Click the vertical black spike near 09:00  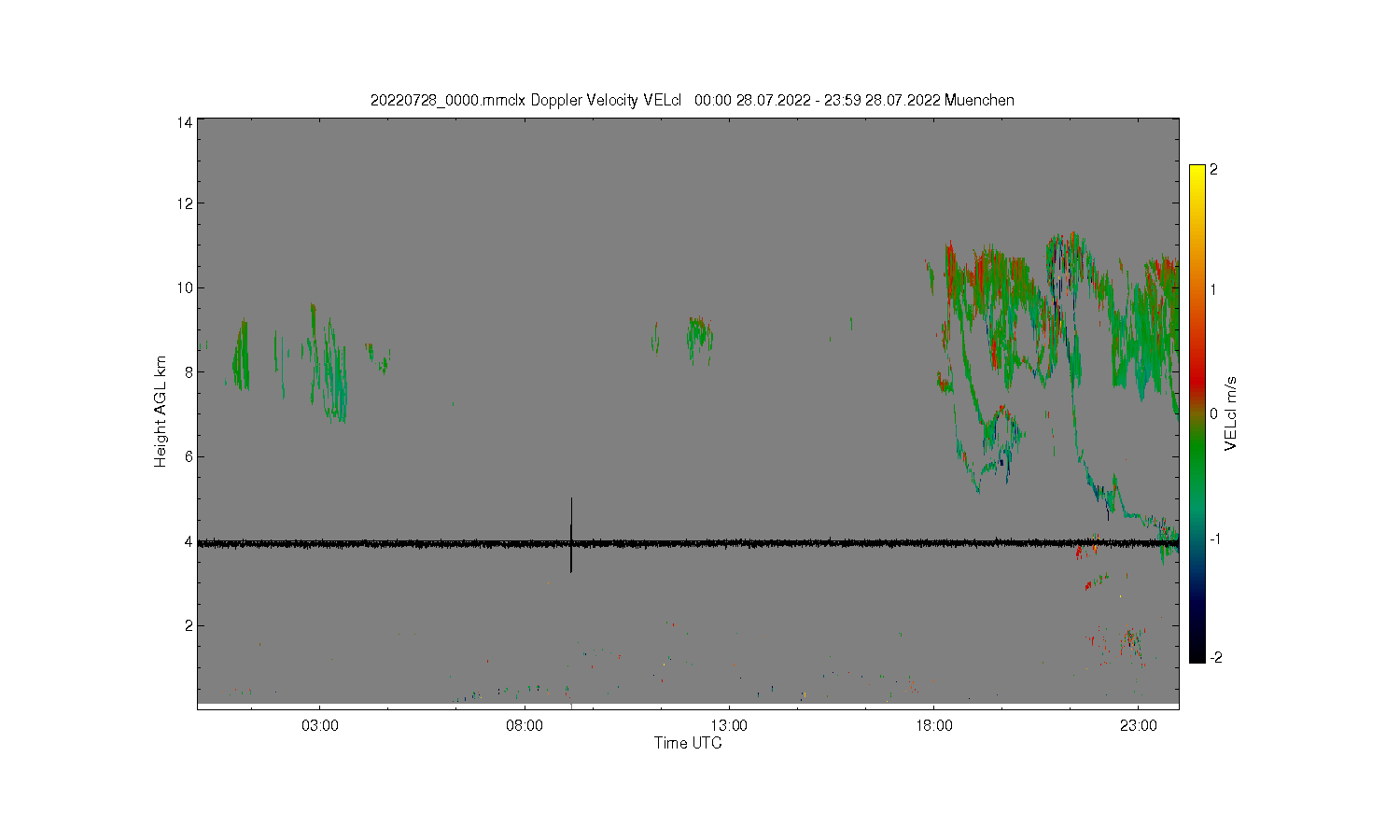571,535
